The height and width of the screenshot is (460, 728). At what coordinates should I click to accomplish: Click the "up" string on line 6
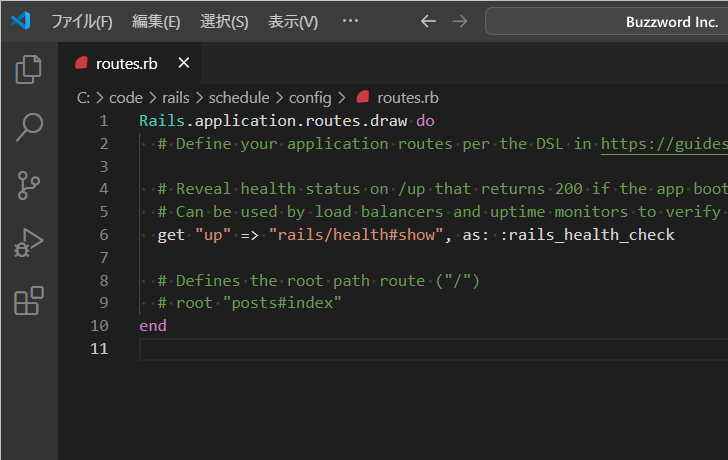(213, 235)
